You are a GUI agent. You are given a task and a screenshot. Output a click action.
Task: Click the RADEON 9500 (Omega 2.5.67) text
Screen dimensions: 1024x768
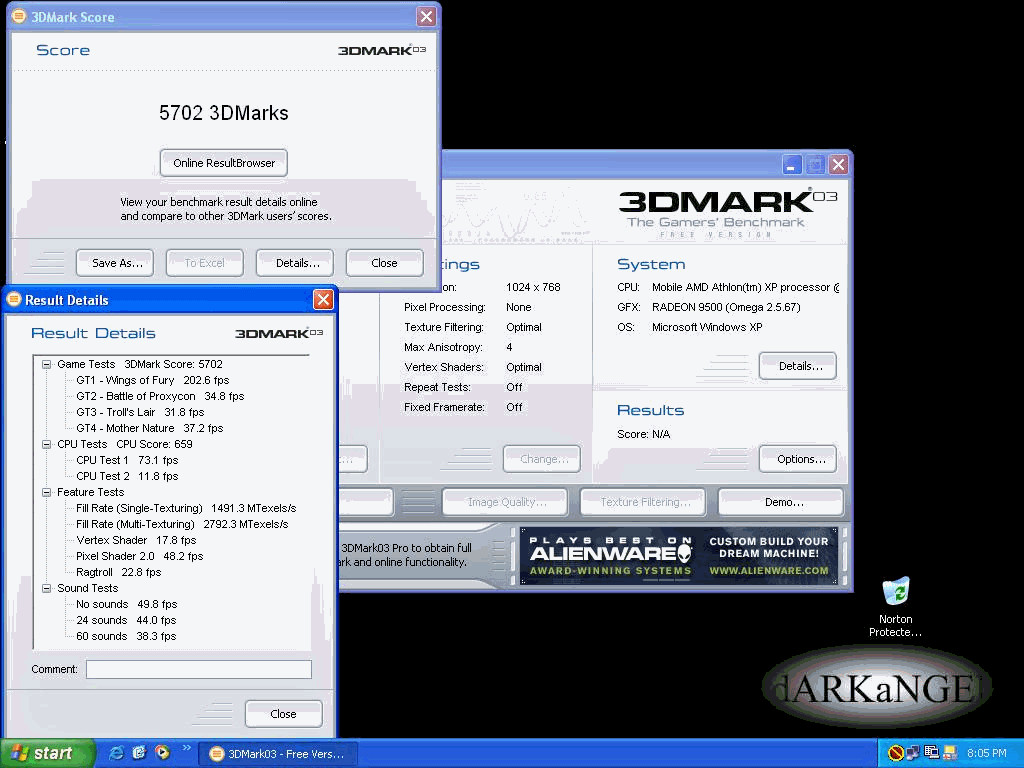(x=726, y=308)
